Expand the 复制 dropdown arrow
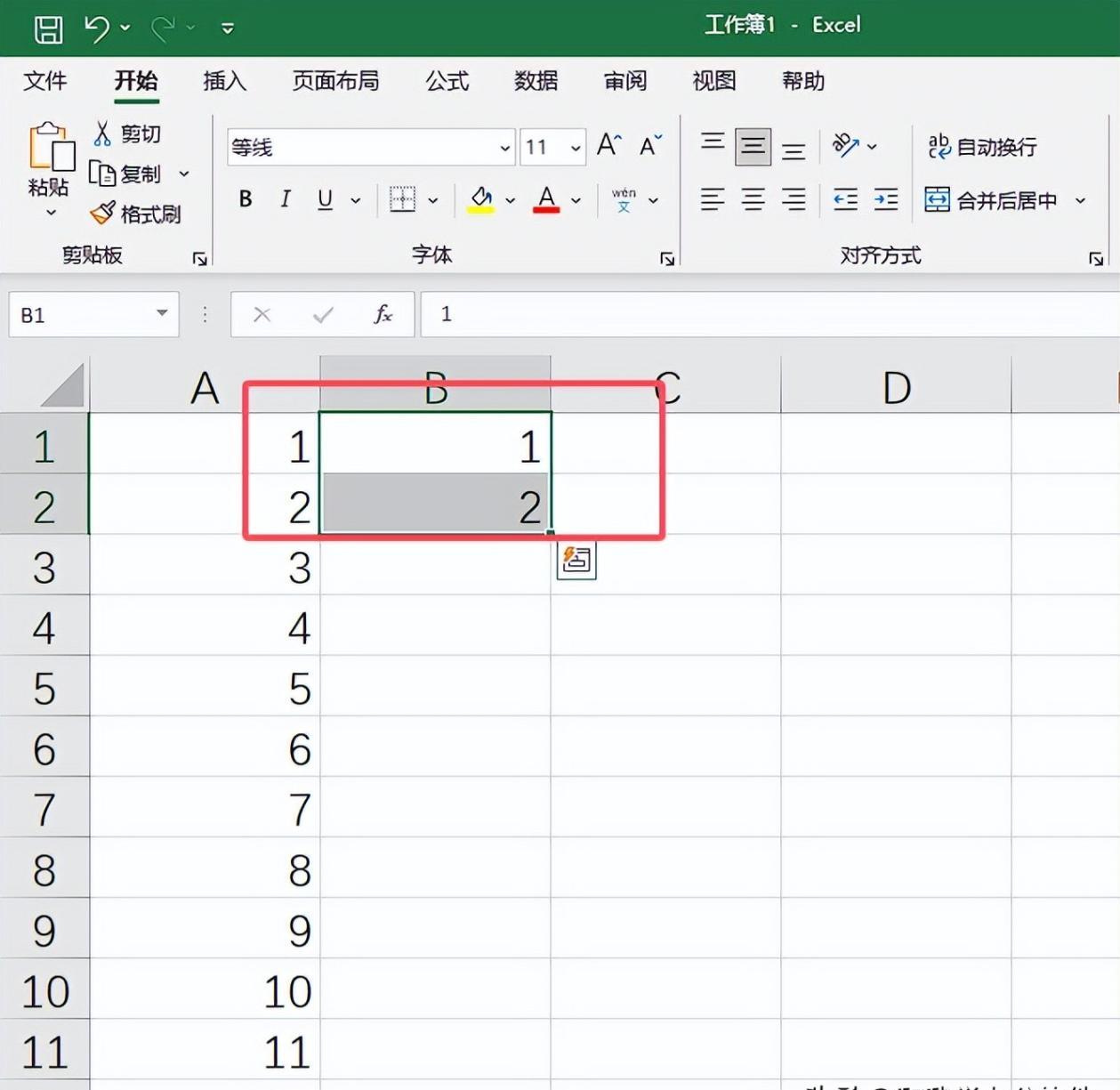Image resolution: width=1120 pixels, height=1090 pixels. click(184, 174)
